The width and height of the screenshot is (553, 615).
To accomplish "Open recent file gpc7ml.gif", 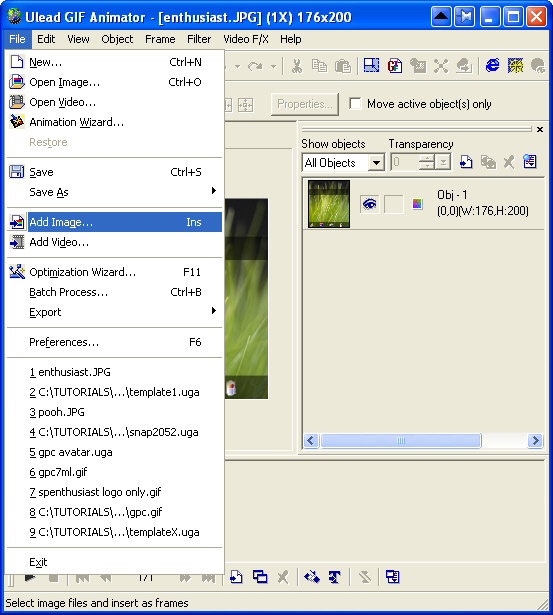I will coord(115,472).
